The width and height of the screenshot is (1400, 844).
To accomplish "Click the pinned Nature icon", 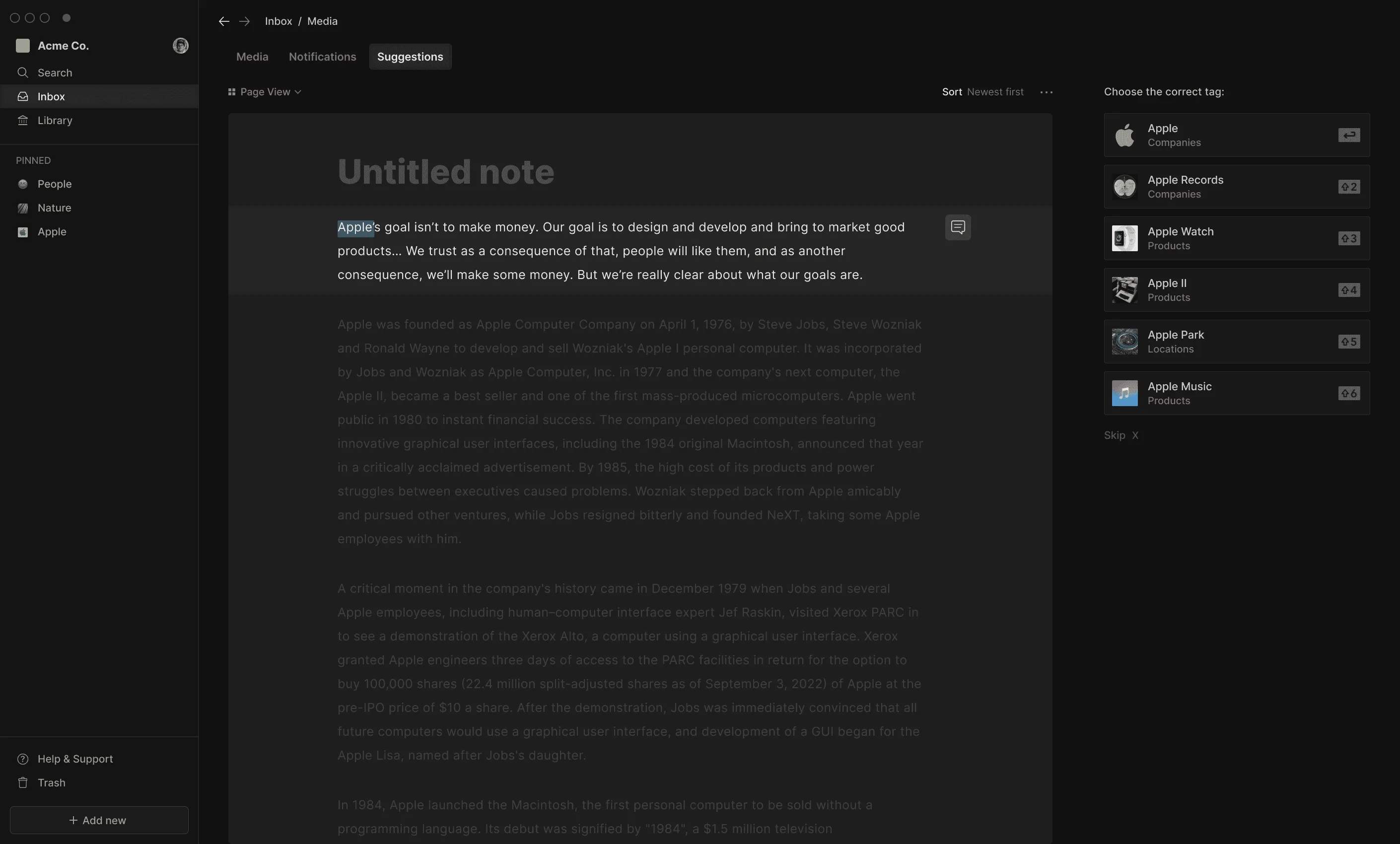I will (x=23, y=208).
